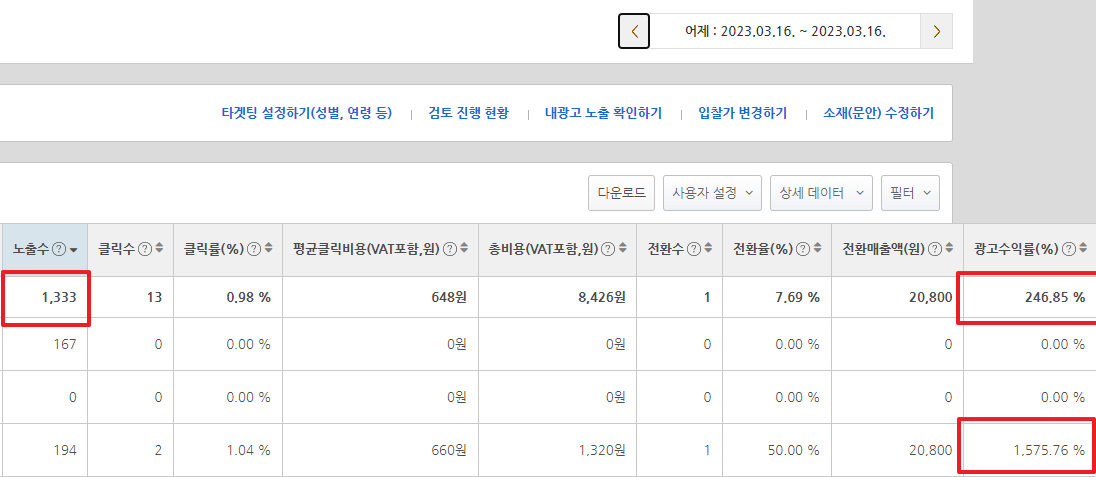Screen dimensions: 1096x477
Task: Sort table by 전환매출액(원) arrows
Action: tap(950, 248)
